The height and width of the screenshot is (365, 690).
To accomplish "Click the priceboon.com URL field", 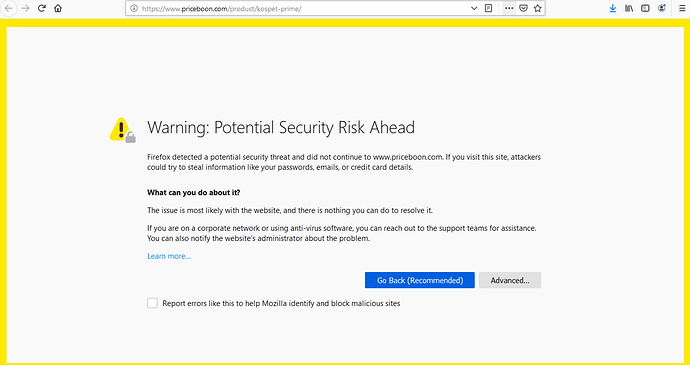I will tap(304, 8).
